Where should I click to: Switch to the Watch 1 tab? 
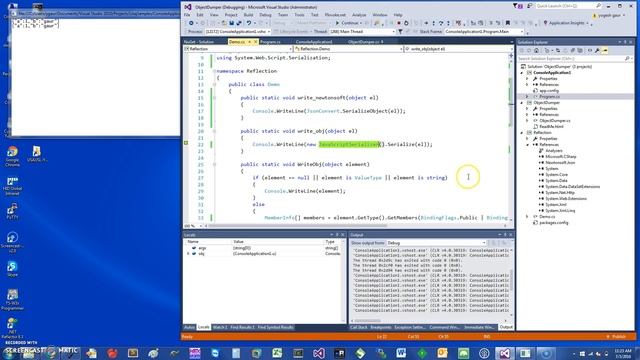point(220,327)
